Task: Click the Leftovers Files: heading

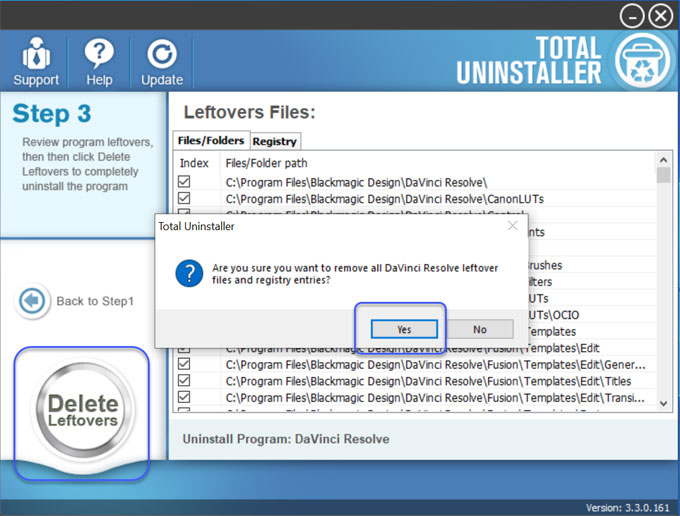Action: point(249,112)
